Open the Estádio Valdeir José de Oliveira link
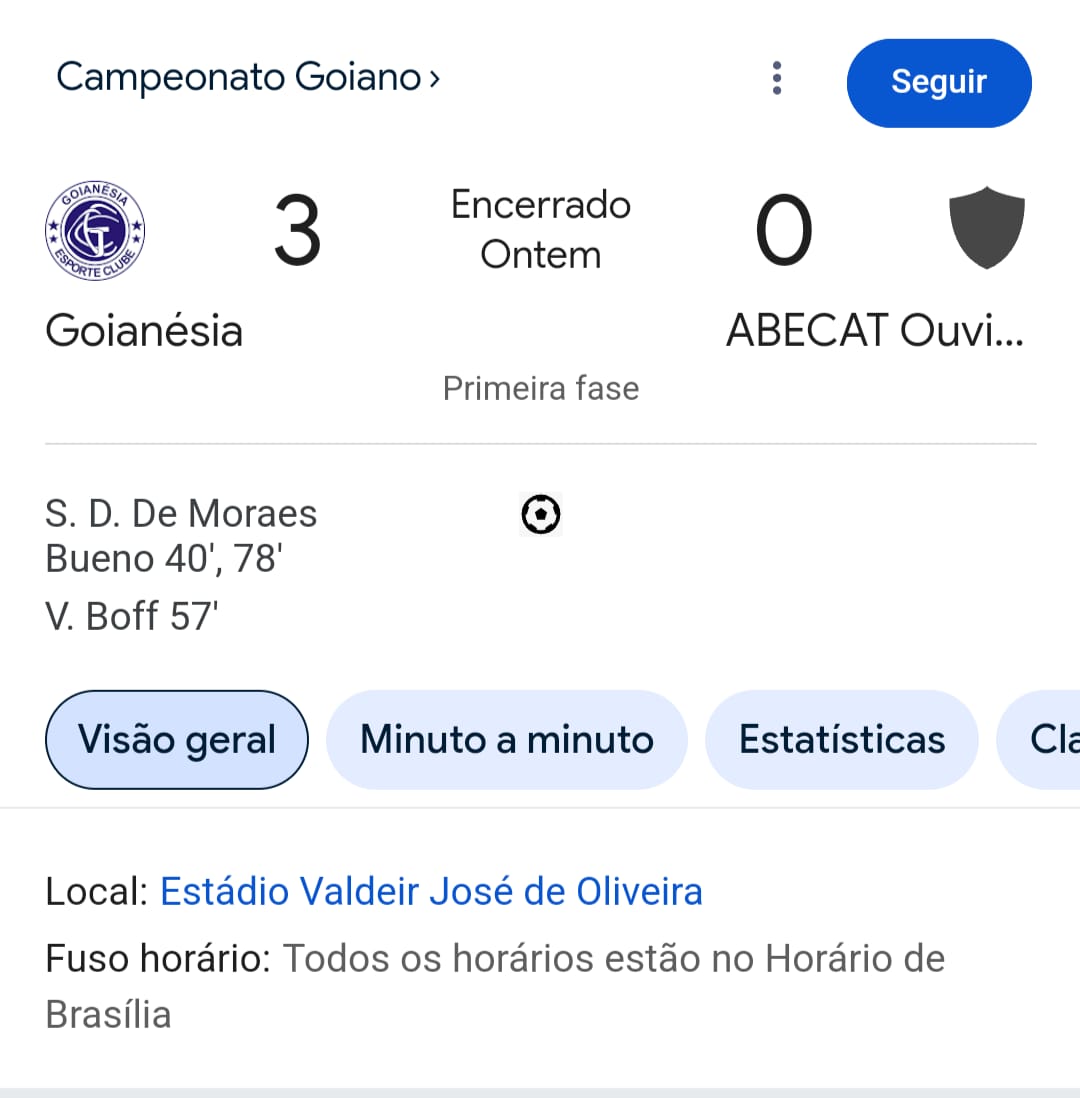Image resolution: width=1080 pixels, height=1098 pixels. coord(431,891)
